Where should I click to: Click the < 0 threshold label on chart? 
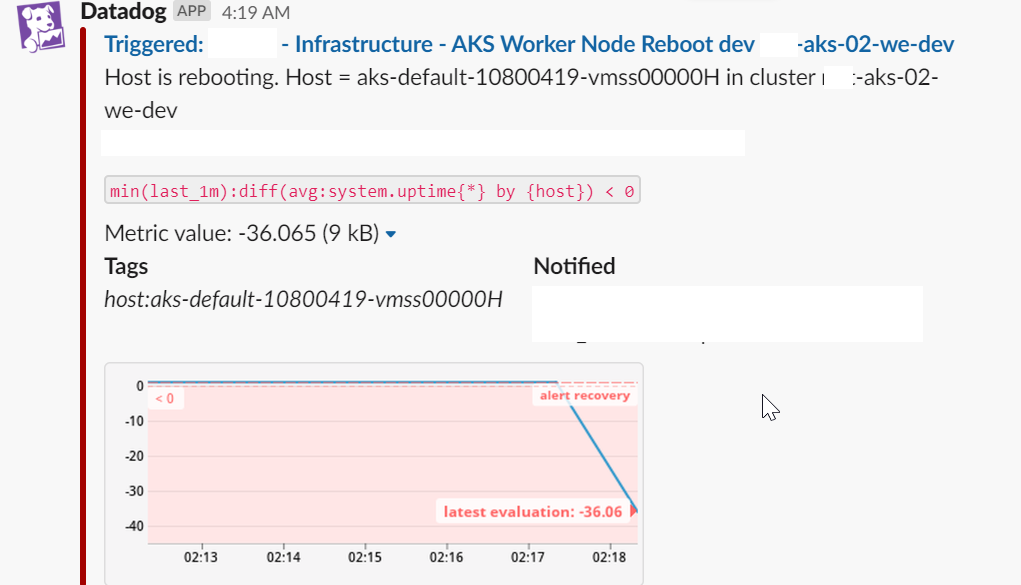point(162,398)
